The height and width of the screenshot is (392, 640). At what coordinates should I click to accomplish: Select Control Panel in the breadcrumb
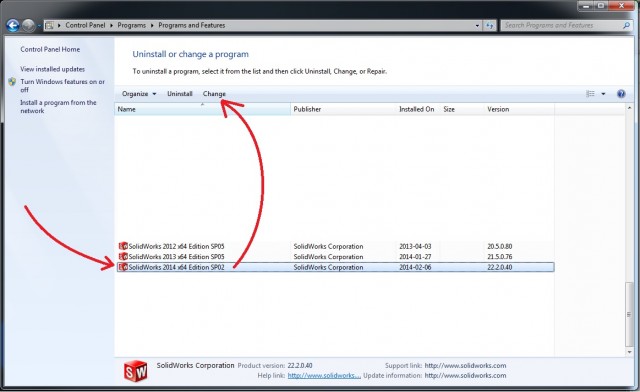85,25
